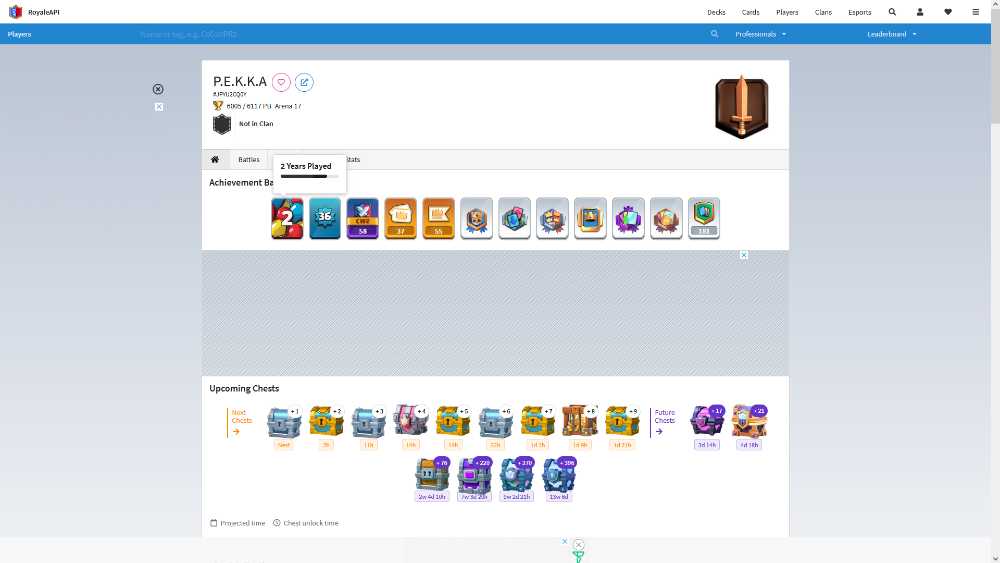Image resolution: width=1000 pixels, height=563 pixels.
Task: Click the +17 dark purple future chest
Action: 707,421
